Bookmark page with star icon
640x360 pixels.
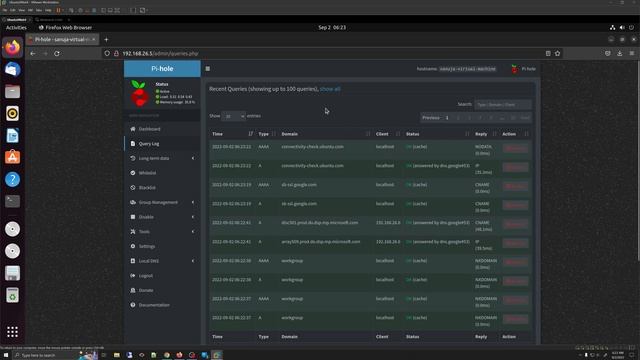pos(558,53)
